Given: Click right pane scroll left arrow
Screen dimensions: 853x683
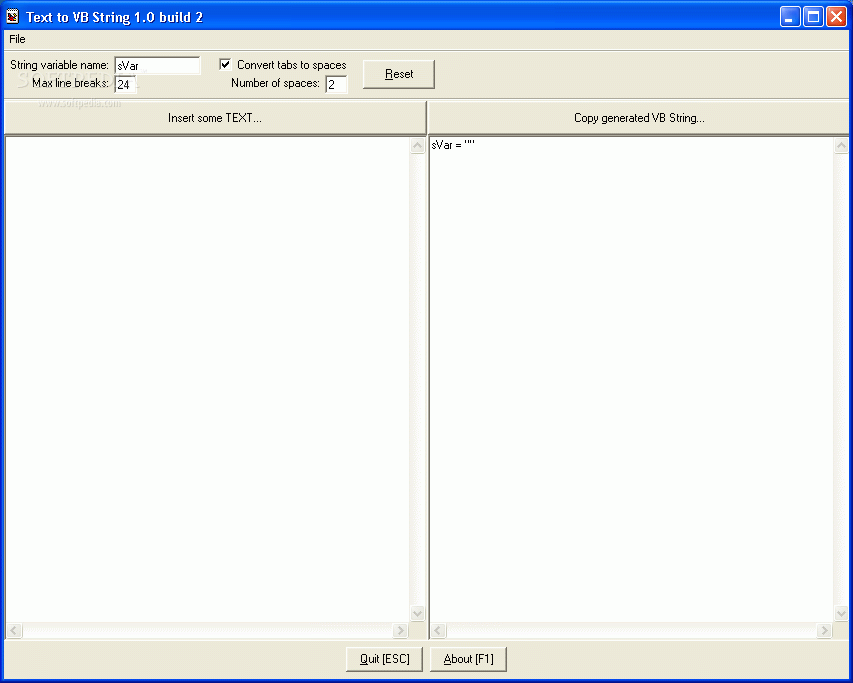Looking at the screenshot, I should (x=438, y=631).
